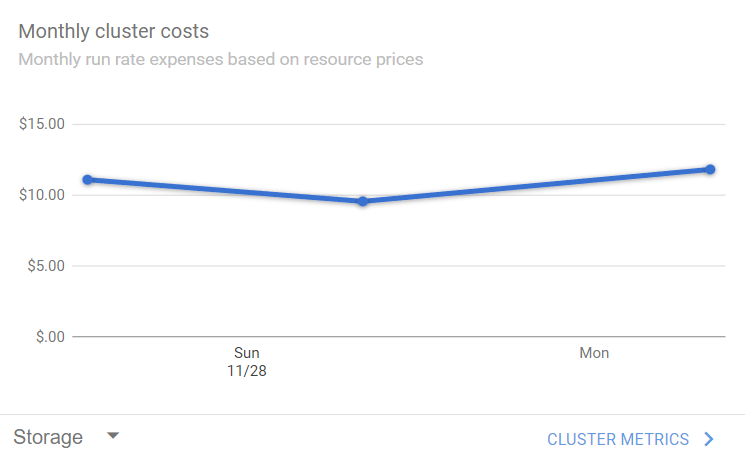Click the $5.00 horizontal gridline
The width and height of the screenshot is (745, 463).
tap(400, 266)
